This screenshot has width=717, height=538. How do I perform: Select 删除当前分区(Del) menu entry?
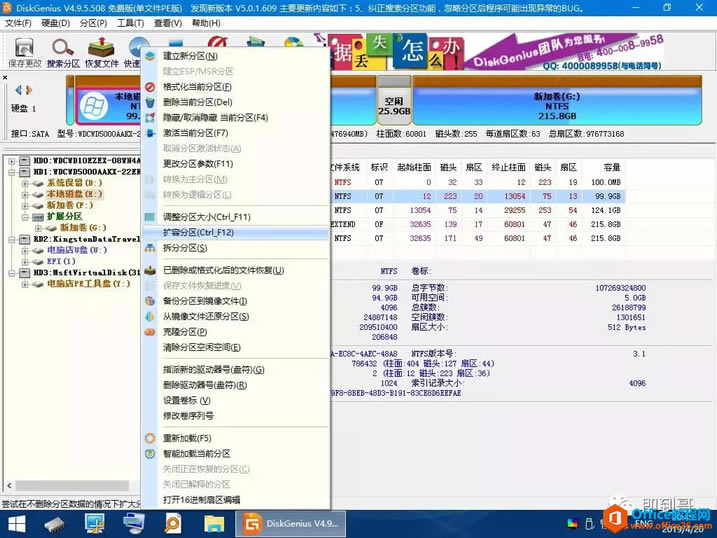coord(198,102)
